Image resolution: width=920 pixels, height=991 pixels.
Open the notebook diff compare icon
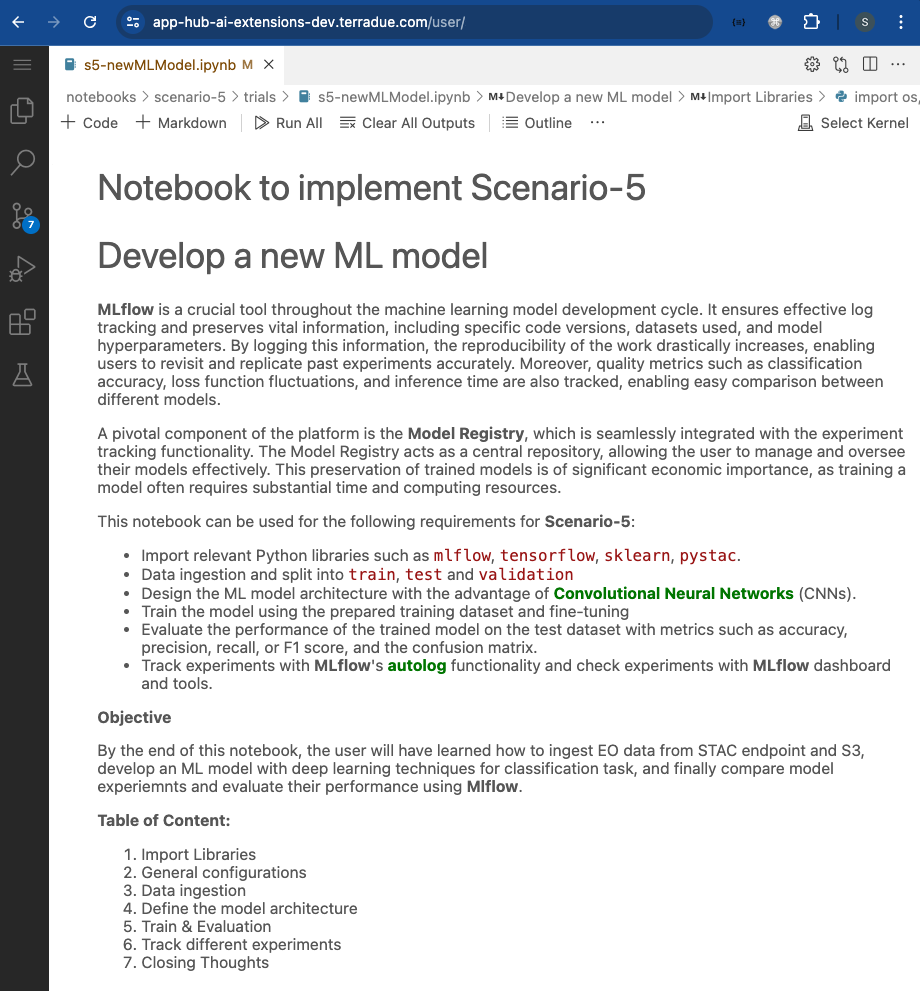tap(841, 64)
